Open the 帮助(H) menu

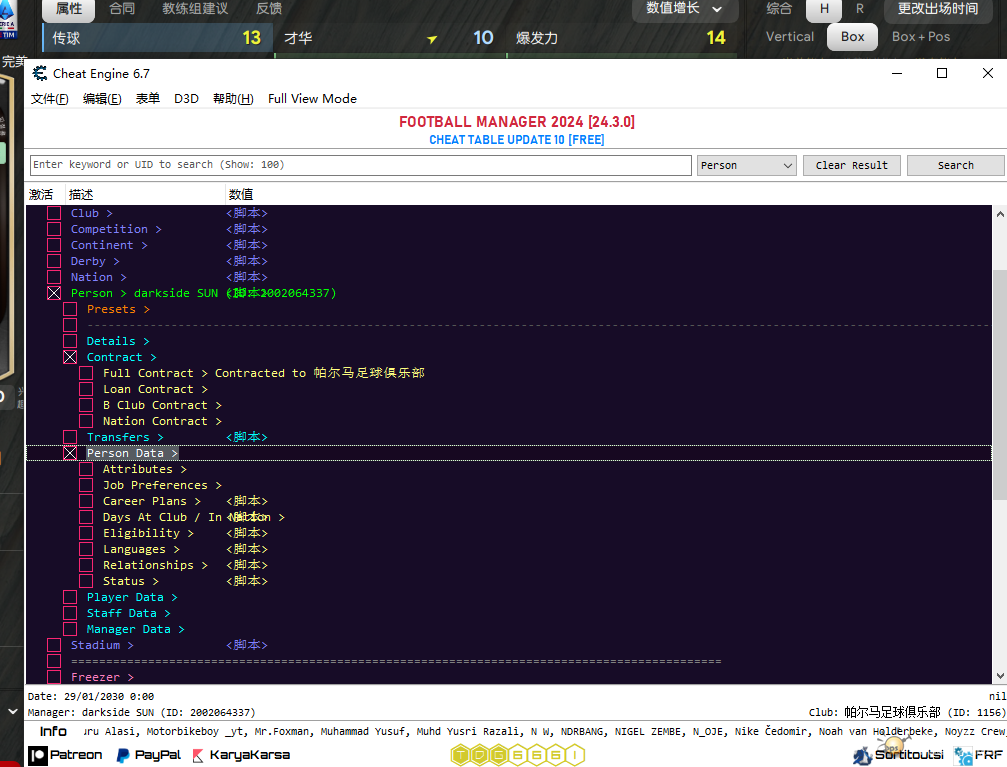[x=233, y=99]
